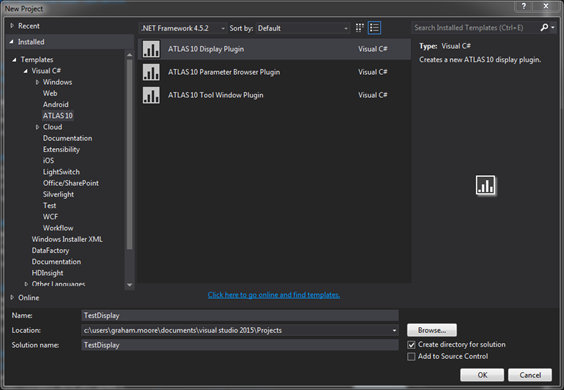Select the Workflow template category
The width and height of the screenshot is (564, 390).
pos(58,228)
